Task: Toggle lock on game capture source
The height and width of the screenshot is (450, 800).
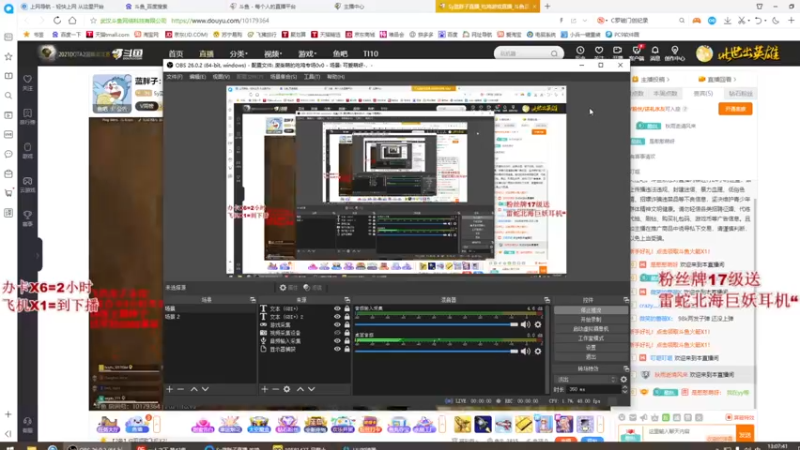Action: point(347,325)
